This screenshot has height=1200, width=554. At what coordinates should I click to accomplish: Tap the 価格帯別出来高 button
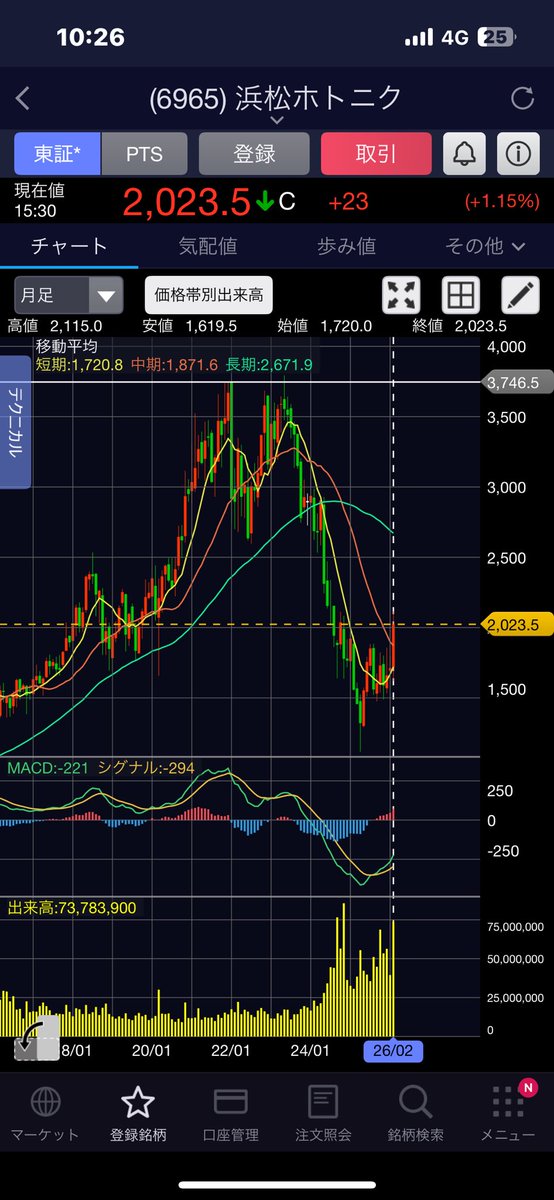(x=209, y=295)
